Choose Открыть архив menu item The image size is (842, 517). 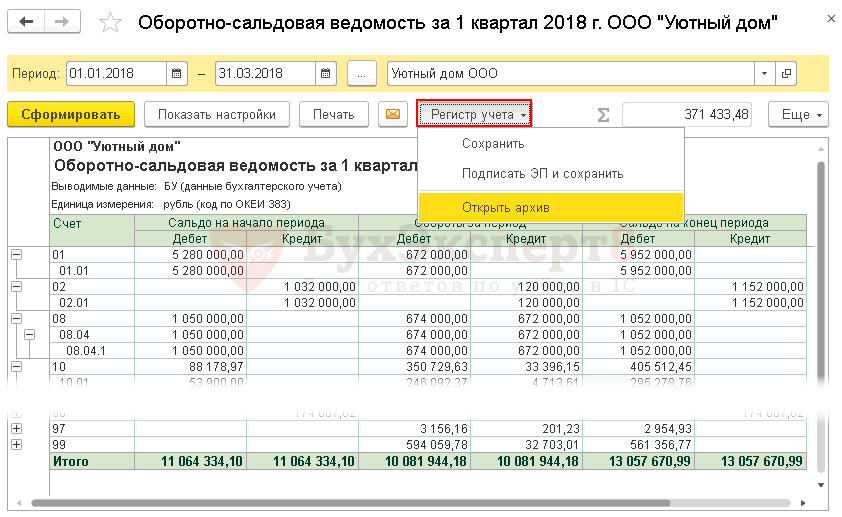[505, 208]
